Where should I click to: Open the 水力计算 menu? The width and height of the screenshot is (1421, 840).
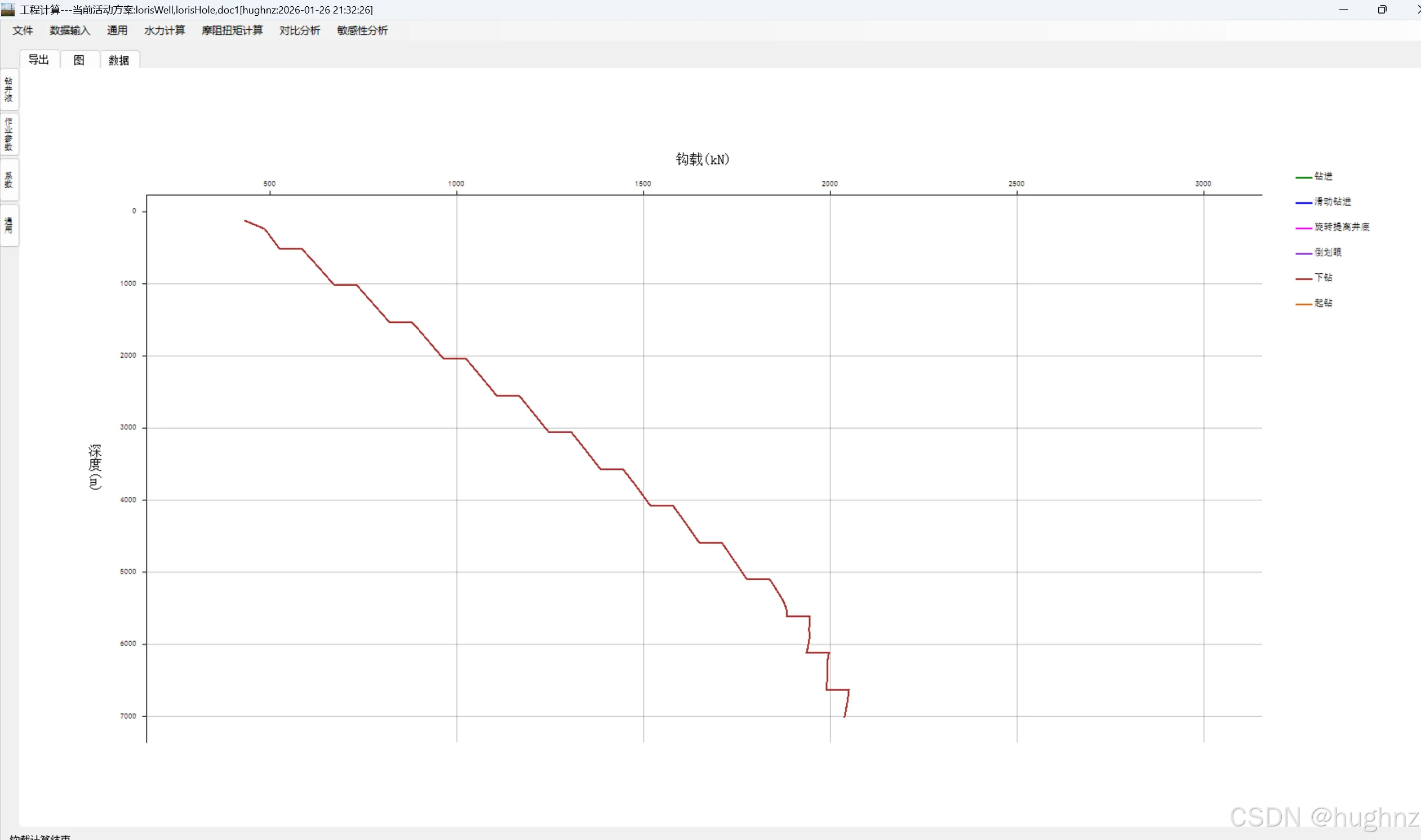[164, 30]
